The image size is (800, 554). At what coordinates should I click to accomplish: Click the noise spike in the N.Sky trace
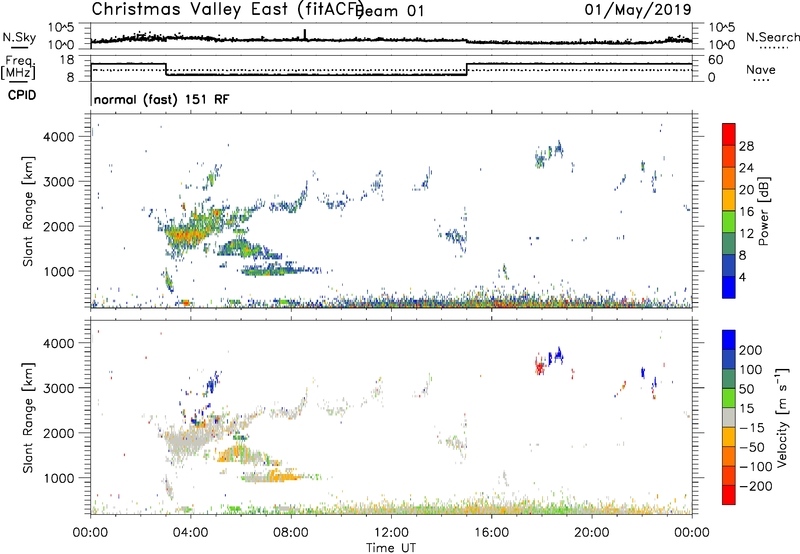[305, 34]
